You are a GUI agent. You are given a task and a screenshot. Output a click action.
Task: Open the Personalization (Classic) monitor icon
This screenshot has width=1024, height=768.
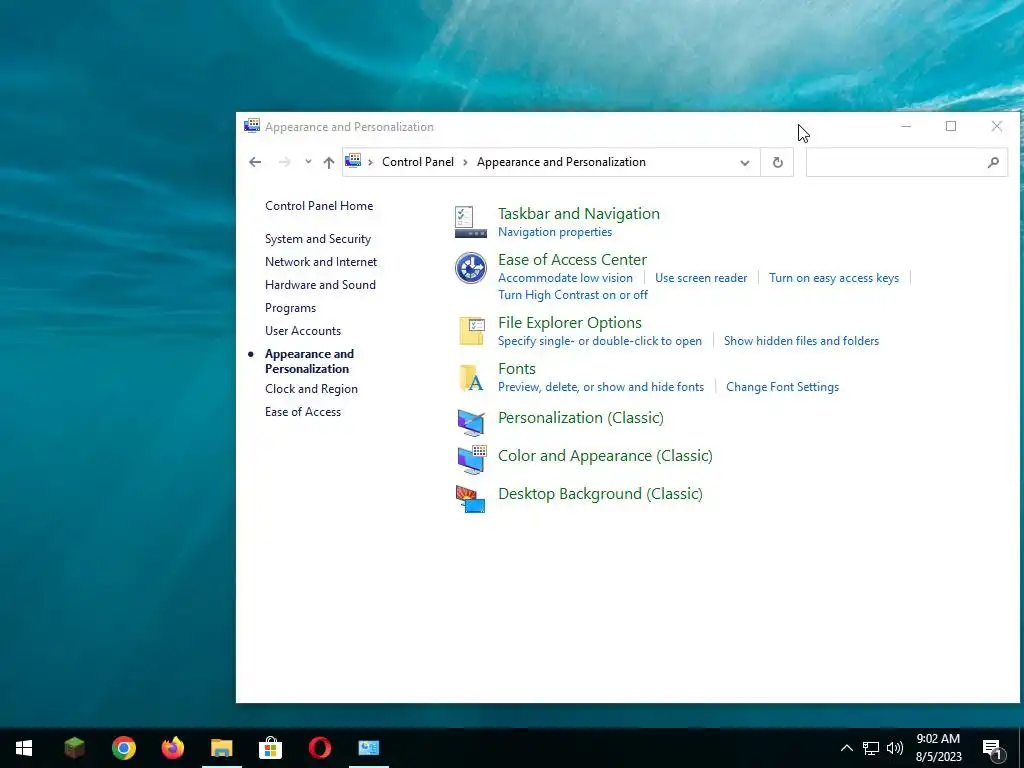coord(471,423)
